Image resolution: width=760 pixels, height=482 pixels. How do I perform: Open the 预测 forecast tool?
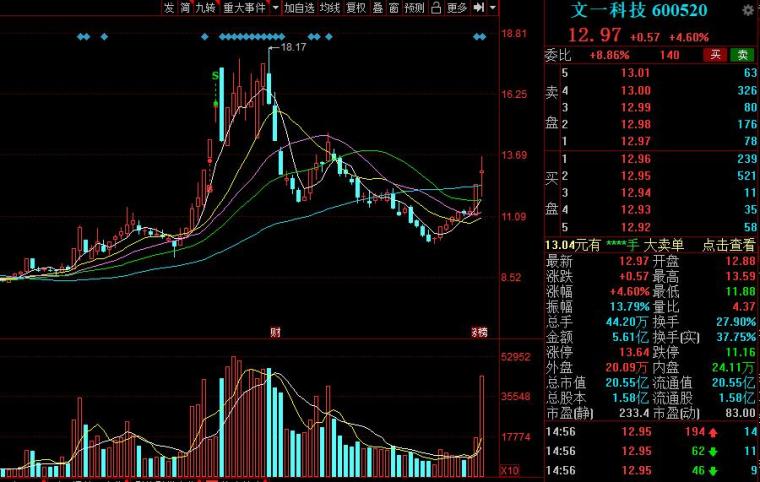[x=414, y=8]
